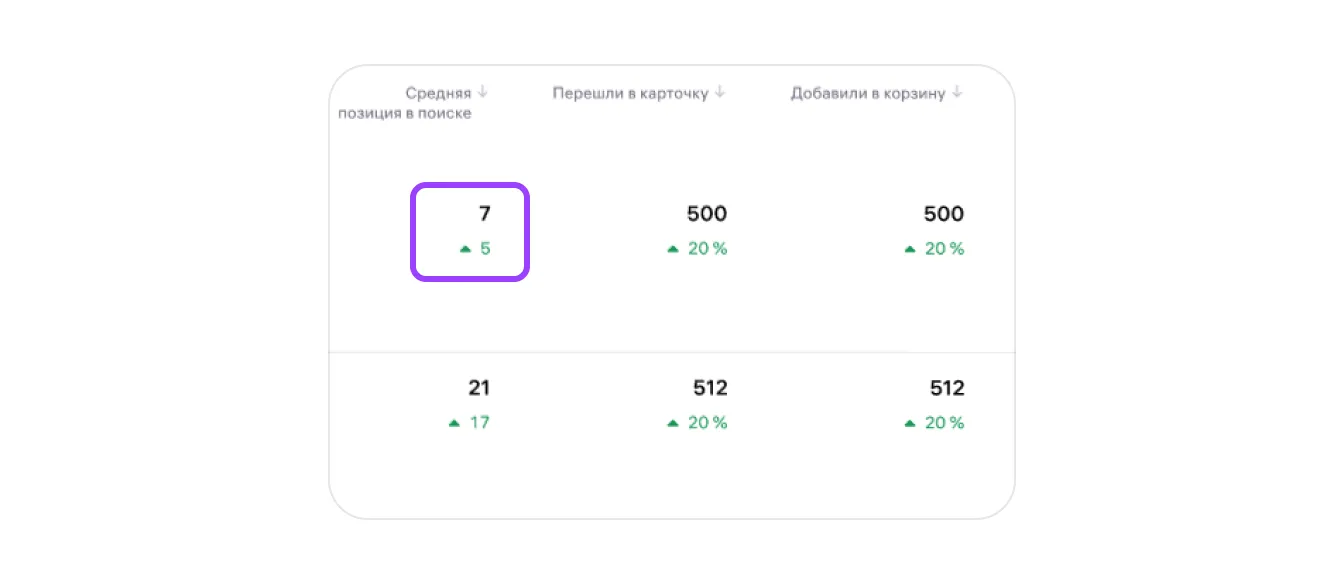This screenshot has height=584, width=1344.
Task: Click green triangle under 500 in Добавили в корзину
Action: (910, 249)
